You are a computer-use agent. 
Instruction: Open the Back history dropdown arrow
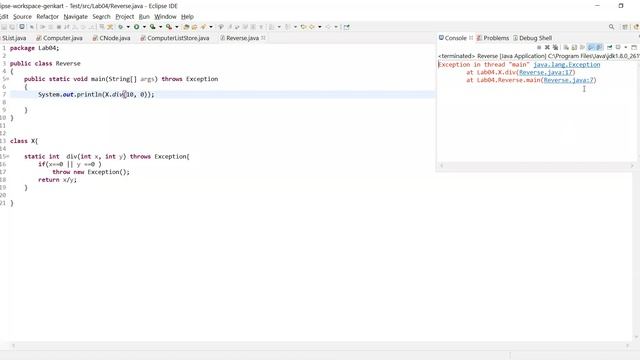pos(320,27)
